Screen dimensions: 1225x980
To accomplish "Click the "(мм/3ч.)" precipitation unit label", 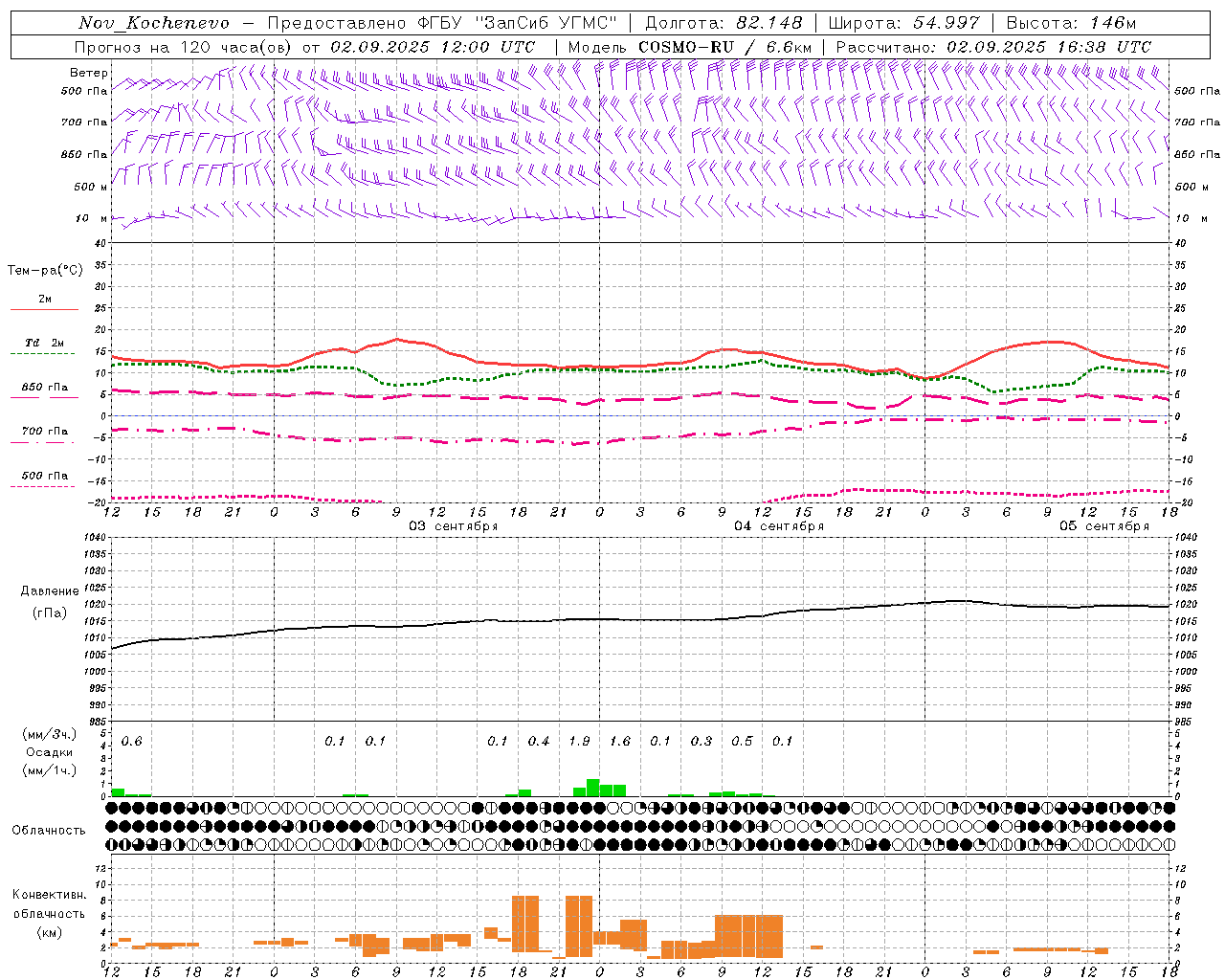I will click(49, 734).
